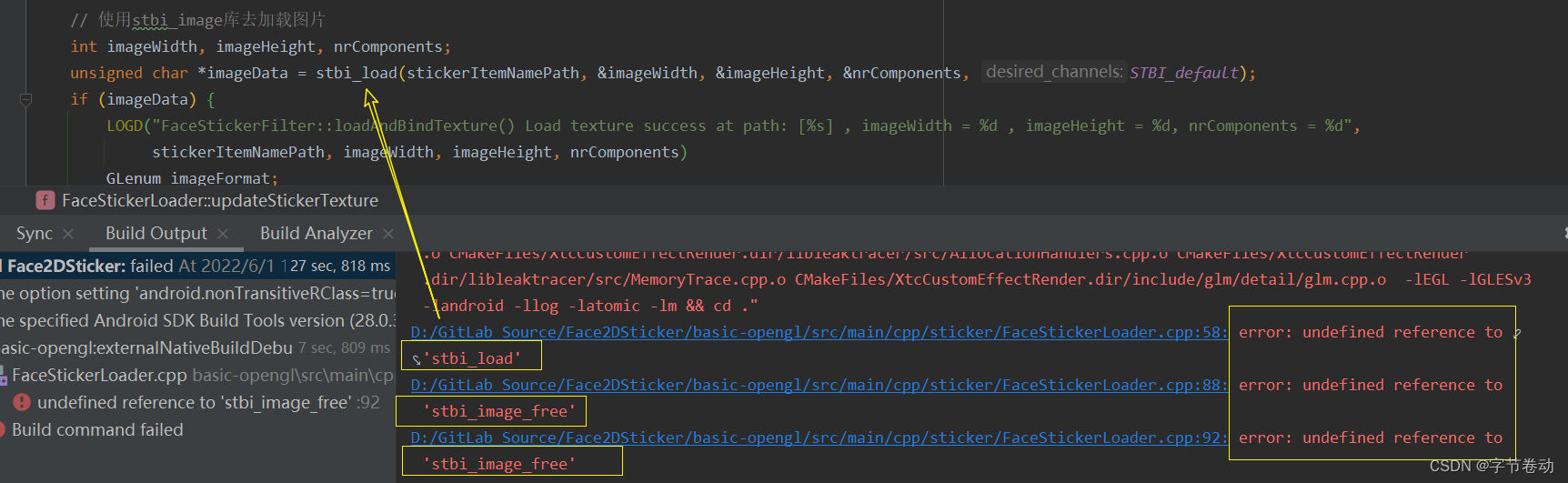
Task: Click the stbi_load function call in code
Action: (357, 73)
